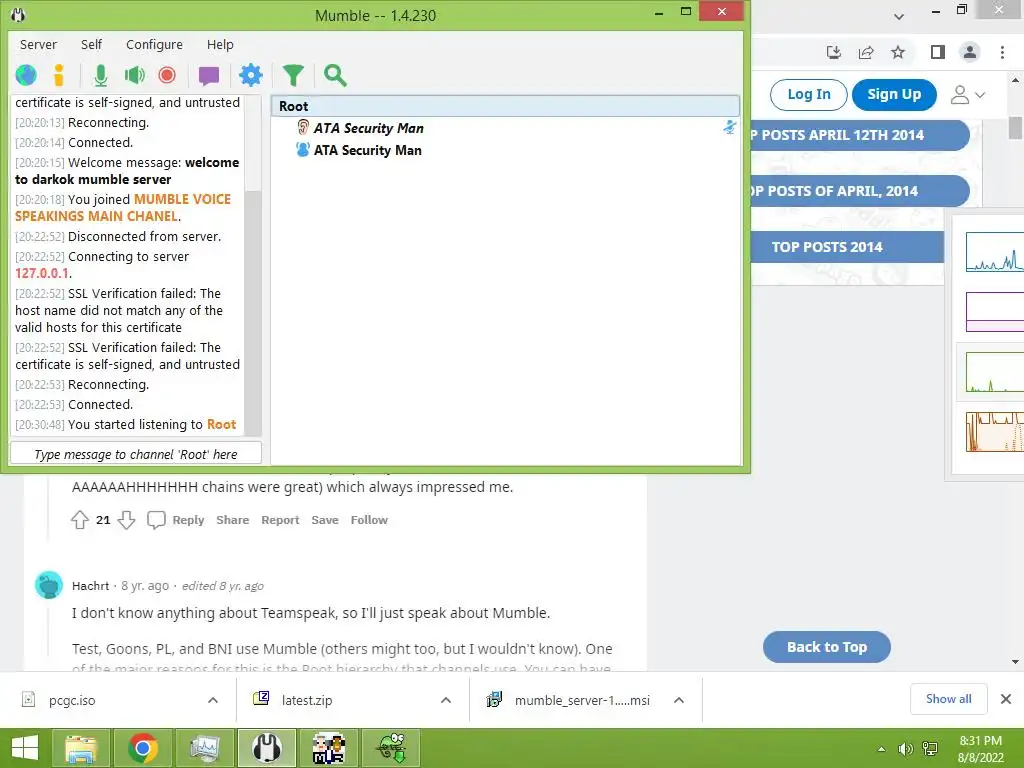Close the Chrome downloads bar
The height and width of the screenshot is (768, 1024).
click(1006, 699)
